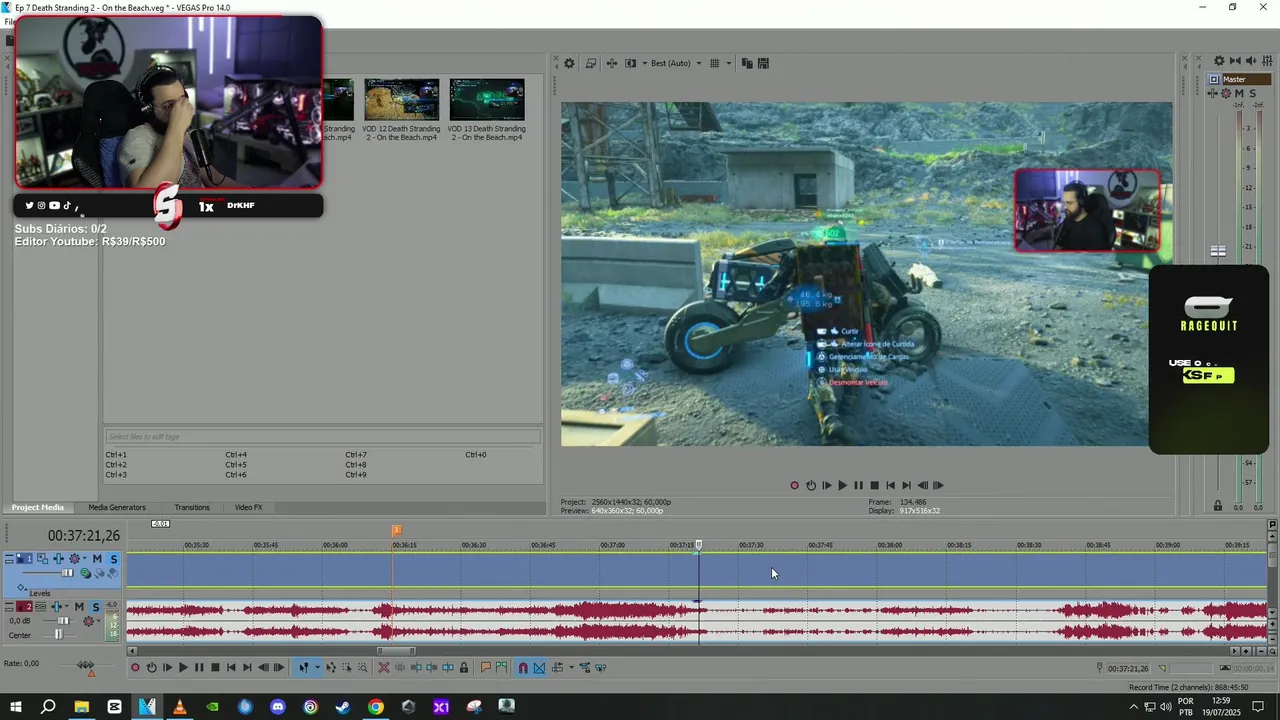Mute audio track 2
1280x720 pixels.
[79, 607]
